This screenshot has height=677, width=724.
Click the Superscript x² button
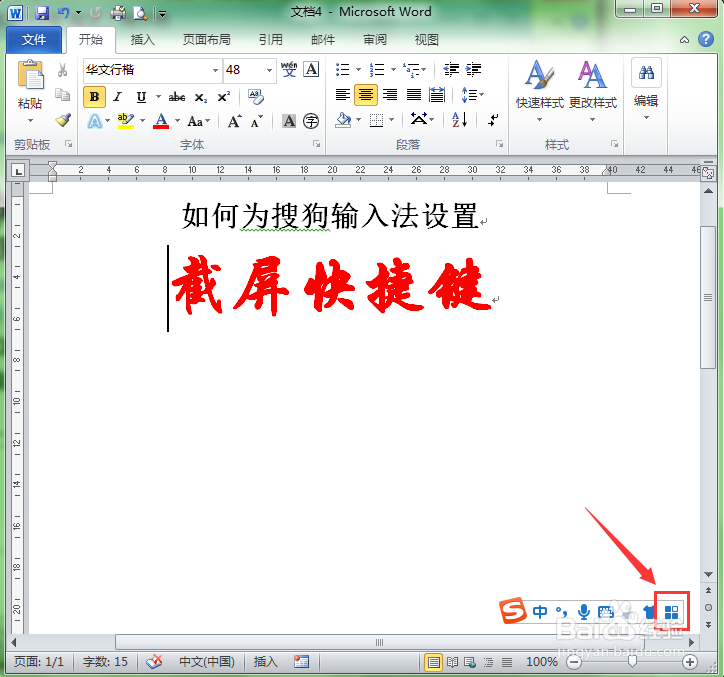[224, 97]
